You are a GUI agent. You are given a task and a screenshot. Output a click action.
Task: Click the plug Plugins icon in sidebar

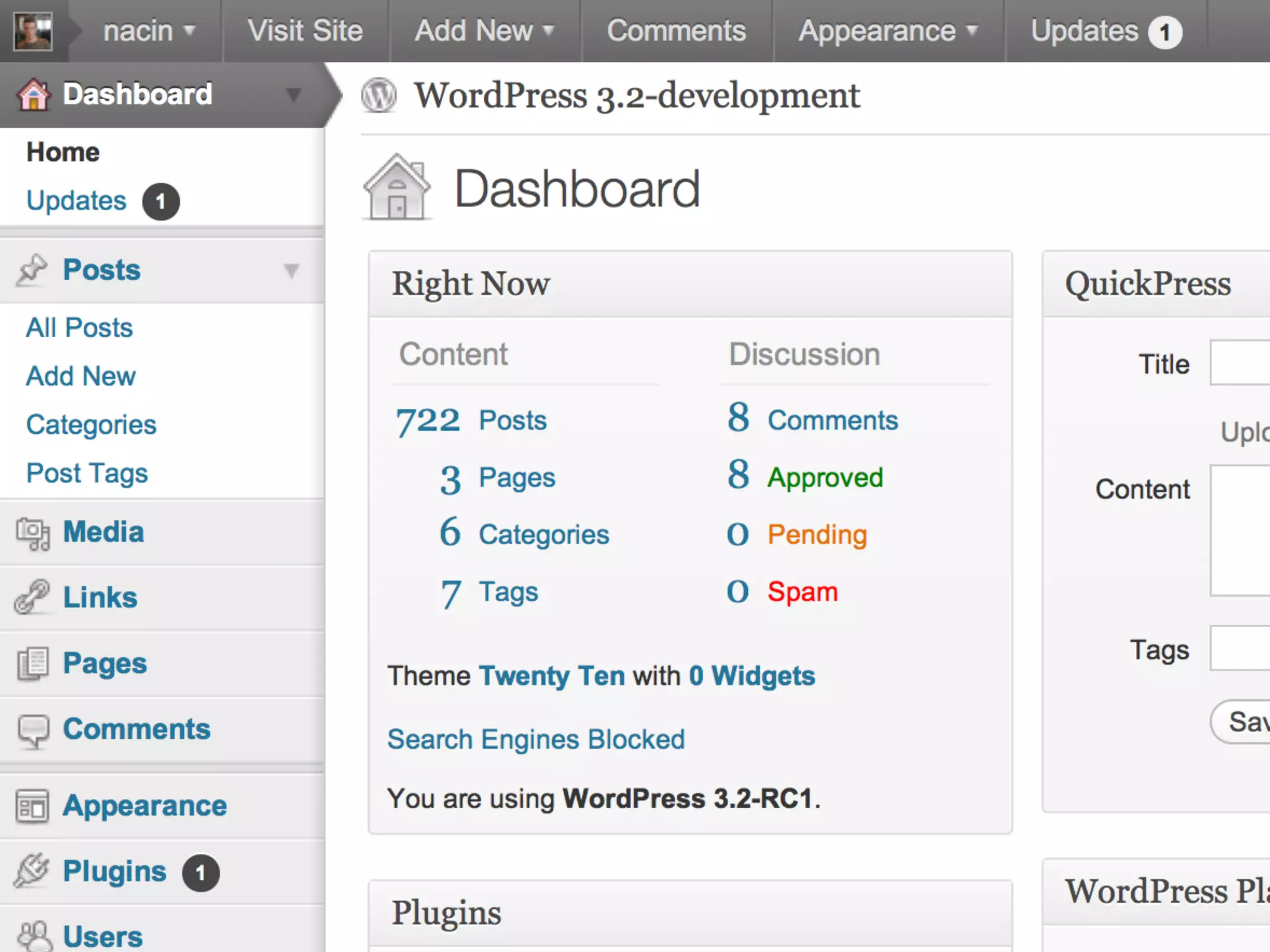pos(32,871)
